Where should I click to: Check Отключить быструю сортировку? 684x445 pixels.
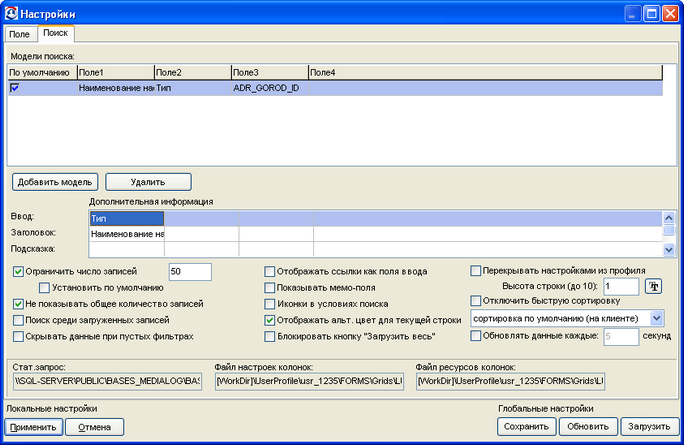[475, 301]
